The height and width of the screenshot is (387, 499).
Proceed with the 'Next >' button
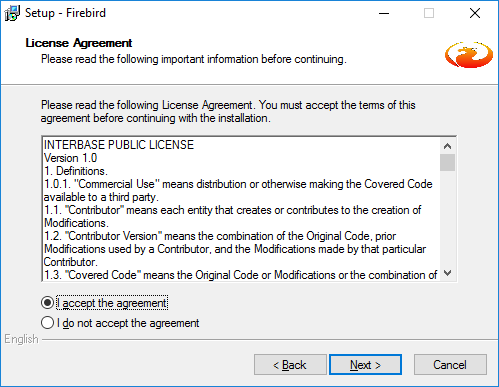point(365,365)
